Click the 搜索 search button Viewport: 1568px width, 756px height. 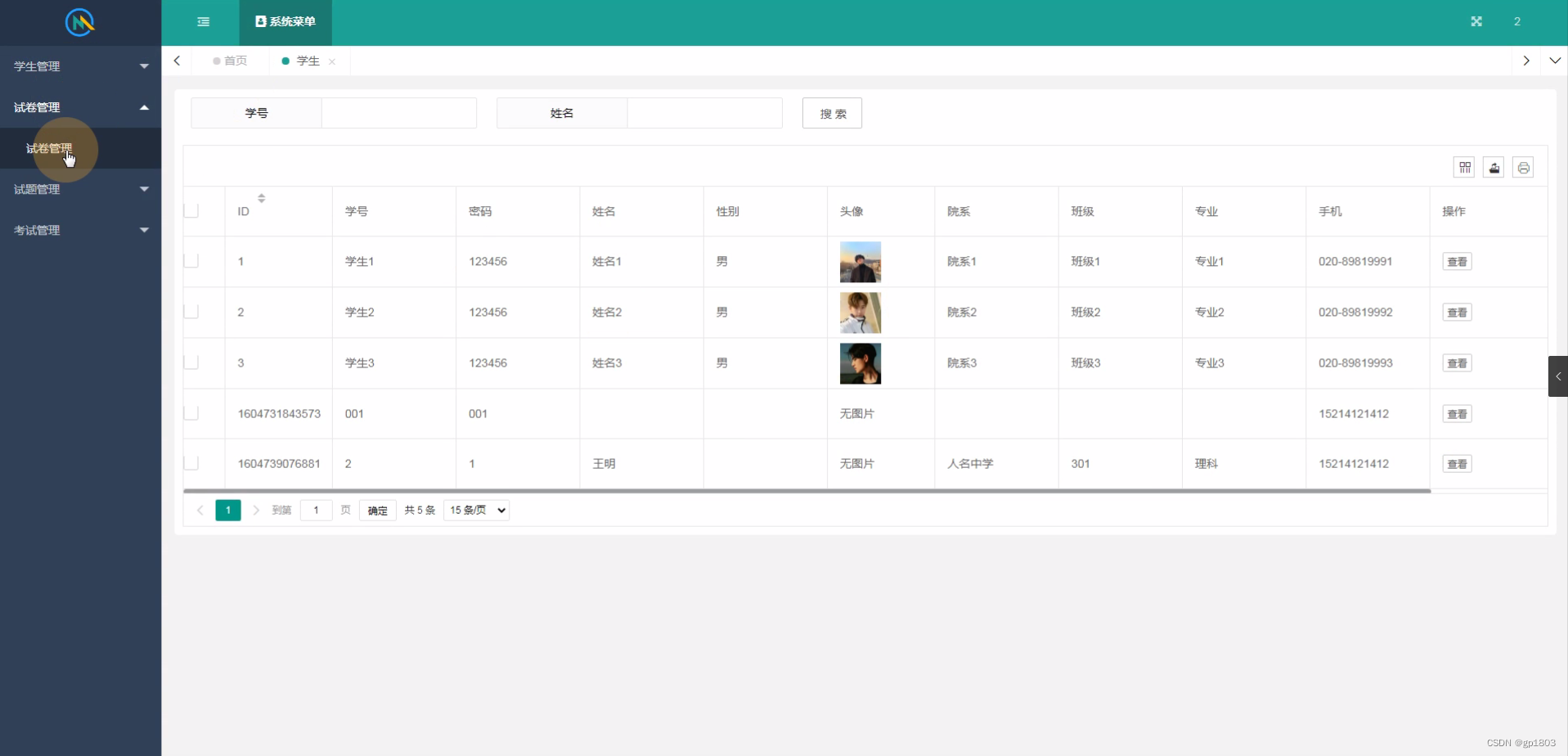[832, 113]
